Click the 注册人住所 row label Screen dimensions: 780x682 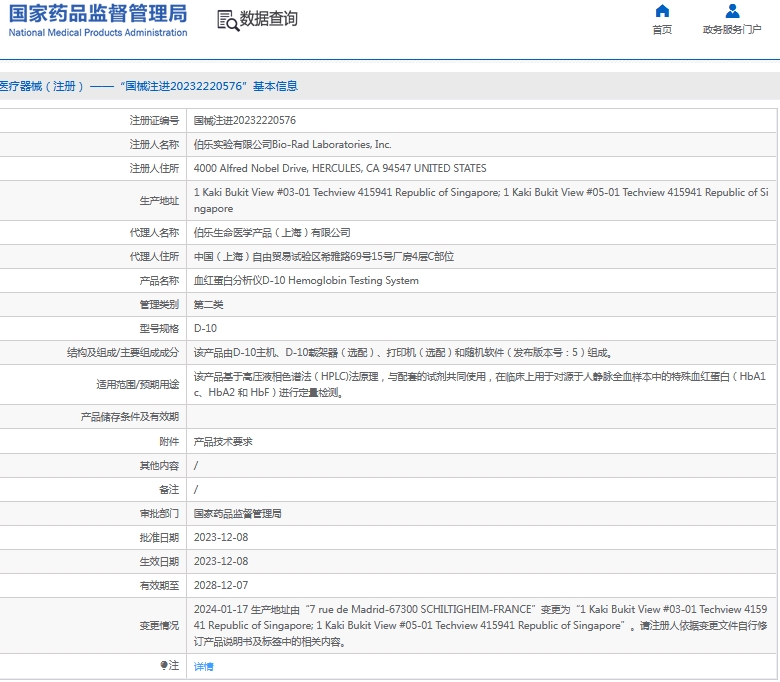(x=154, y=168)
